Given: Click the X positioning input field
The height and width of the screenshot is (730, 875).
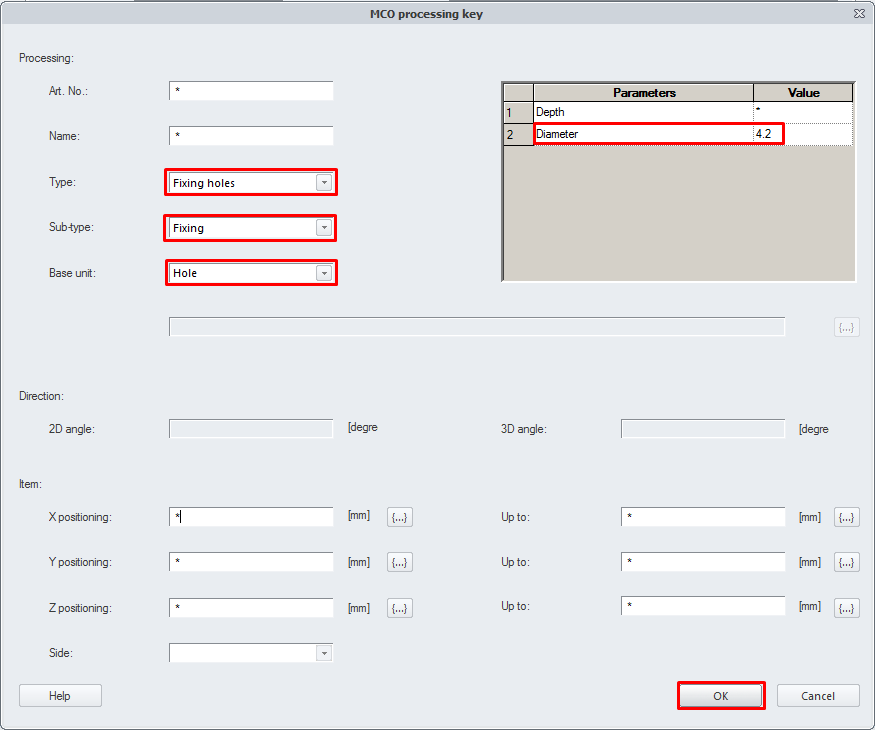Looking at the screenshot, I should pyautogui.click(x=251, y=517).
